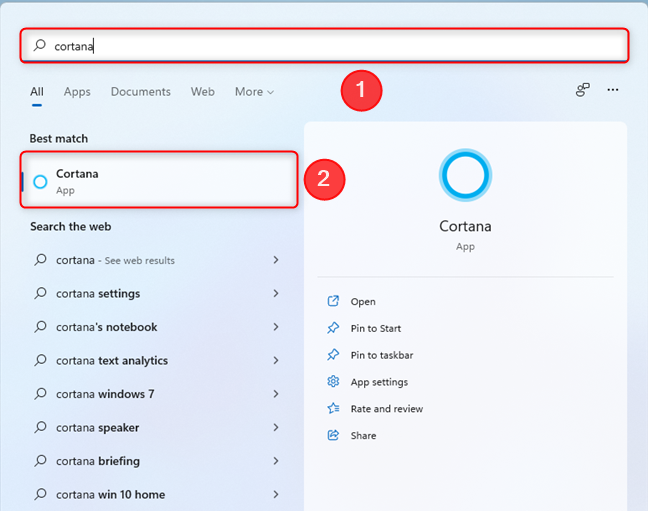
Task: Open Cortana App best match result
Action: tap(159, 180)
